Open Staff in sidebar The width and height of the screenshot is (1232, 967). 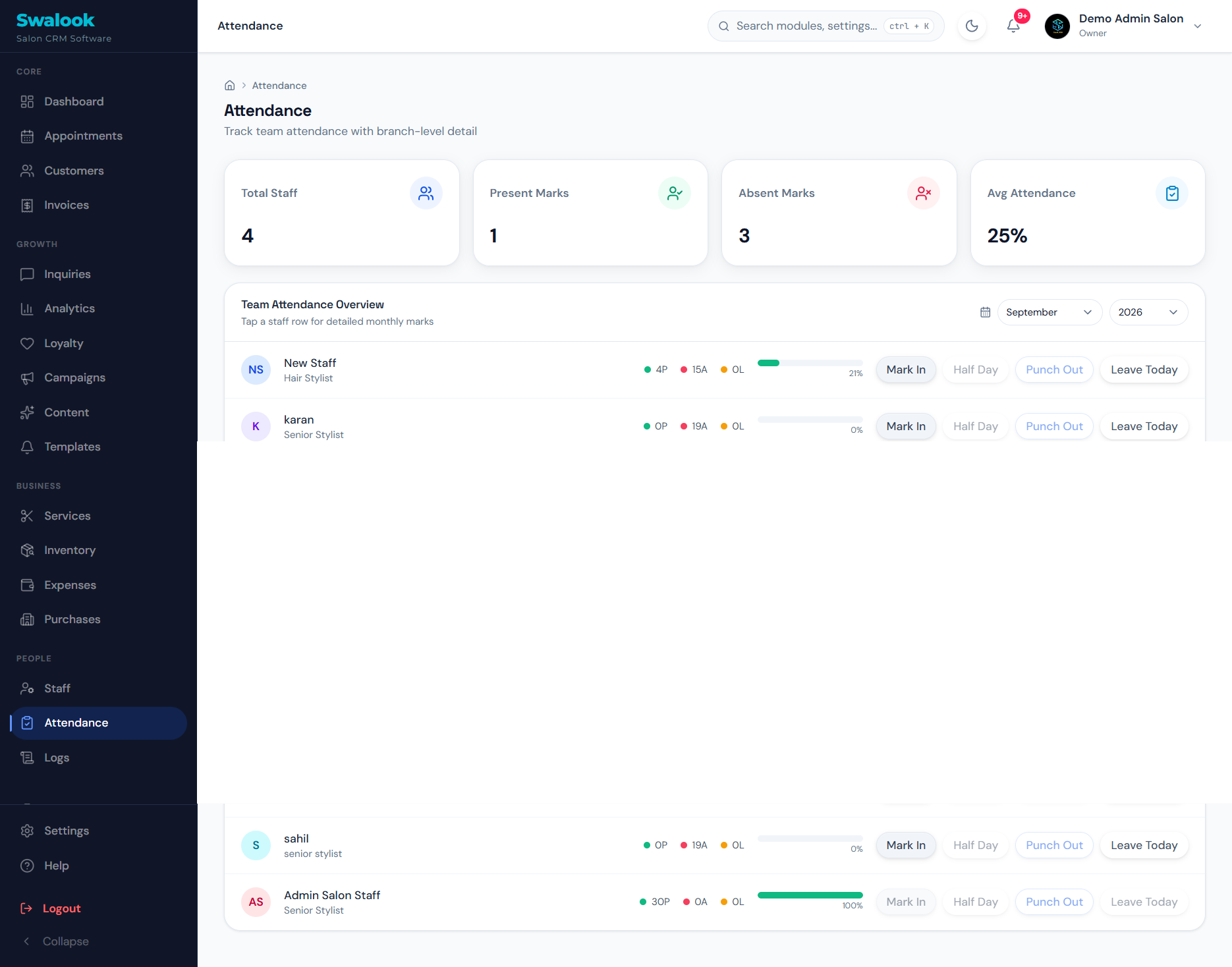99,688
